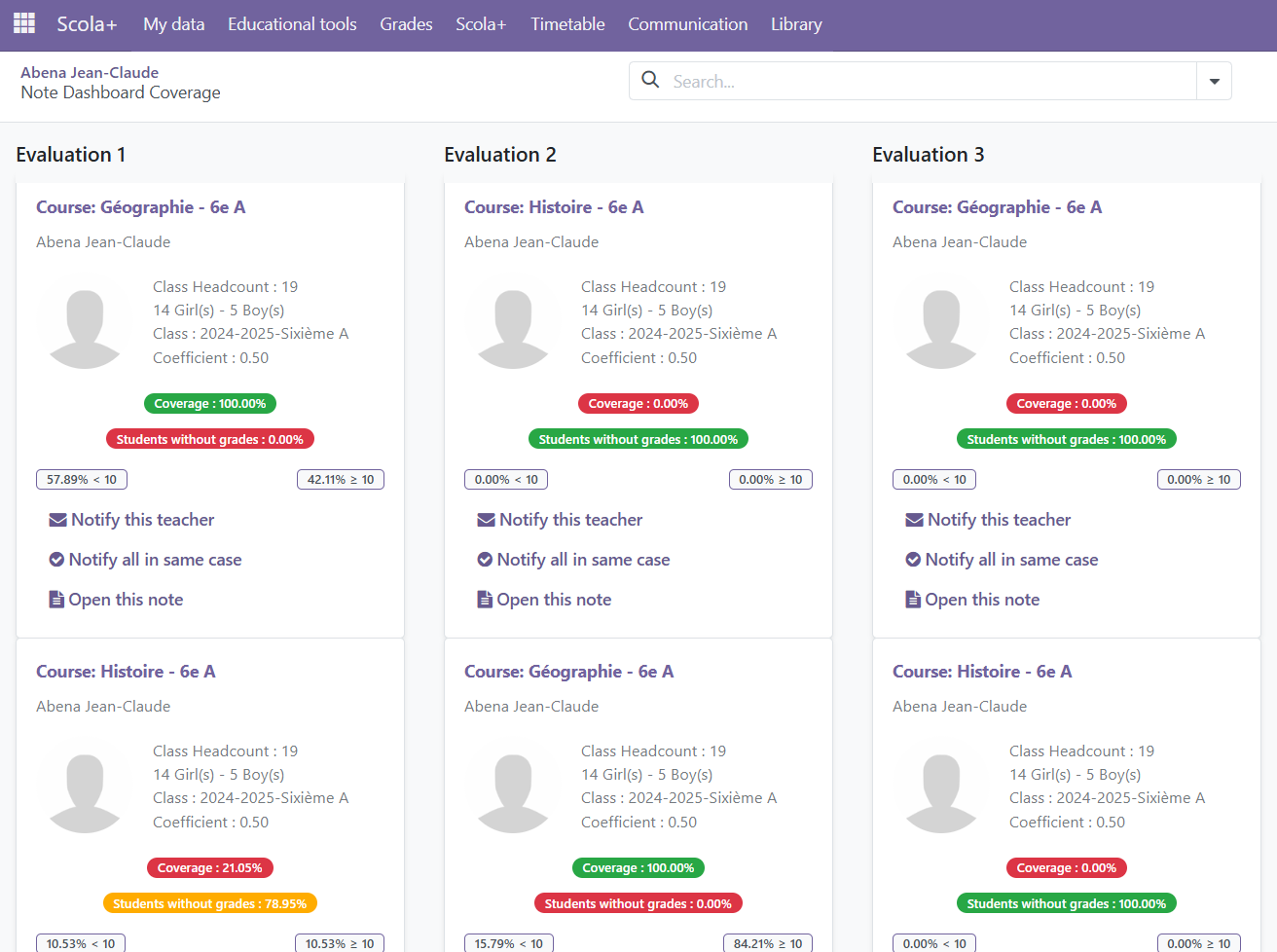This screenshot has height=952, width=1277.
Task: Click the 10.53% ≥ 10 badge
Action: pos(340,943)
